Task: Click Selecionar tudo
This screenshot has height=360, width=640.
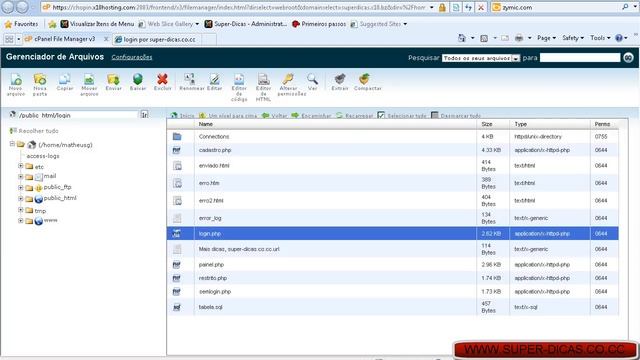Action: (402, 116)
